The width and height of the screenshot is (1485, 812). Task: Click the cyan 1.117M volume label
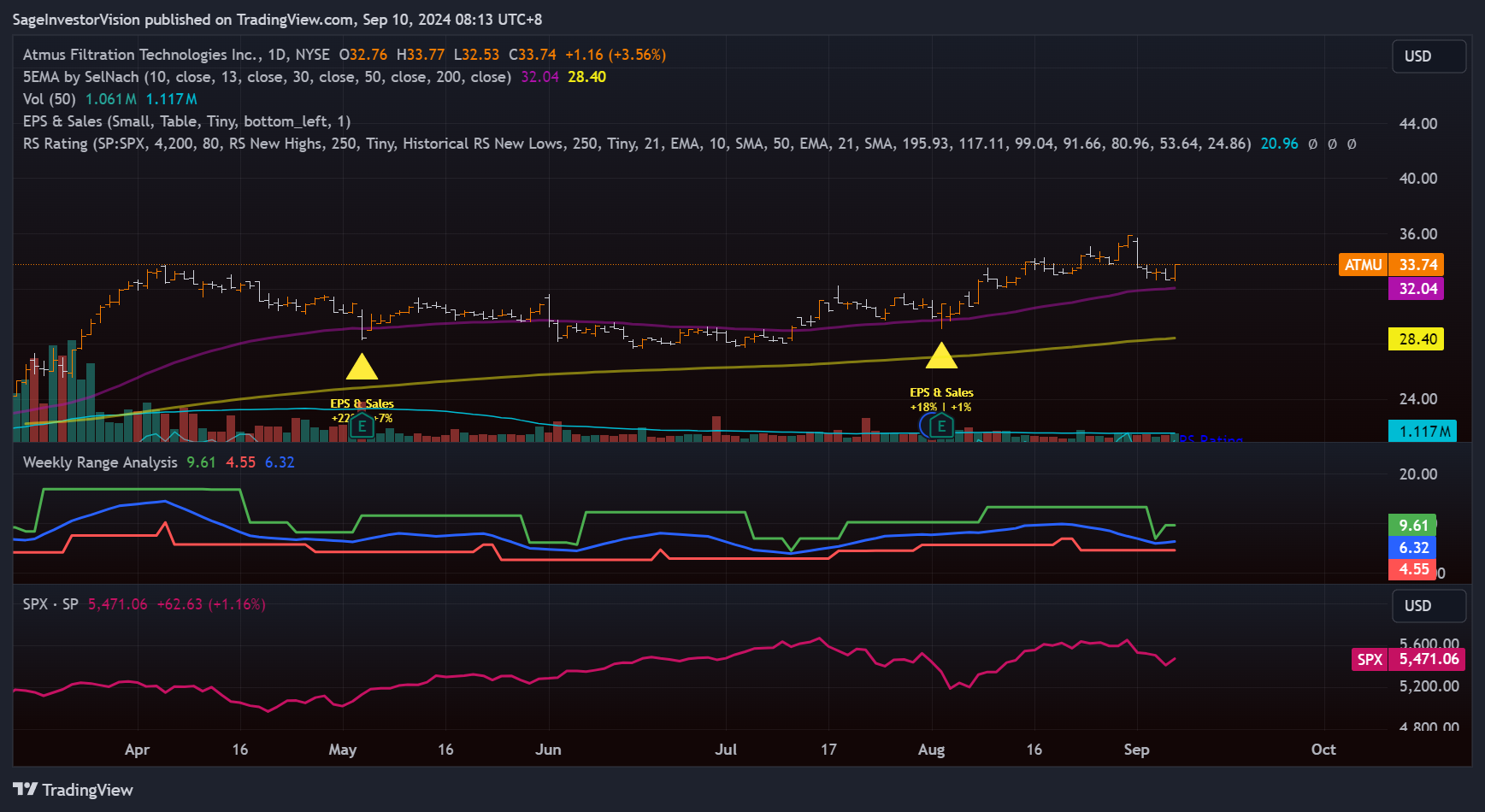tap(1423, 432)
